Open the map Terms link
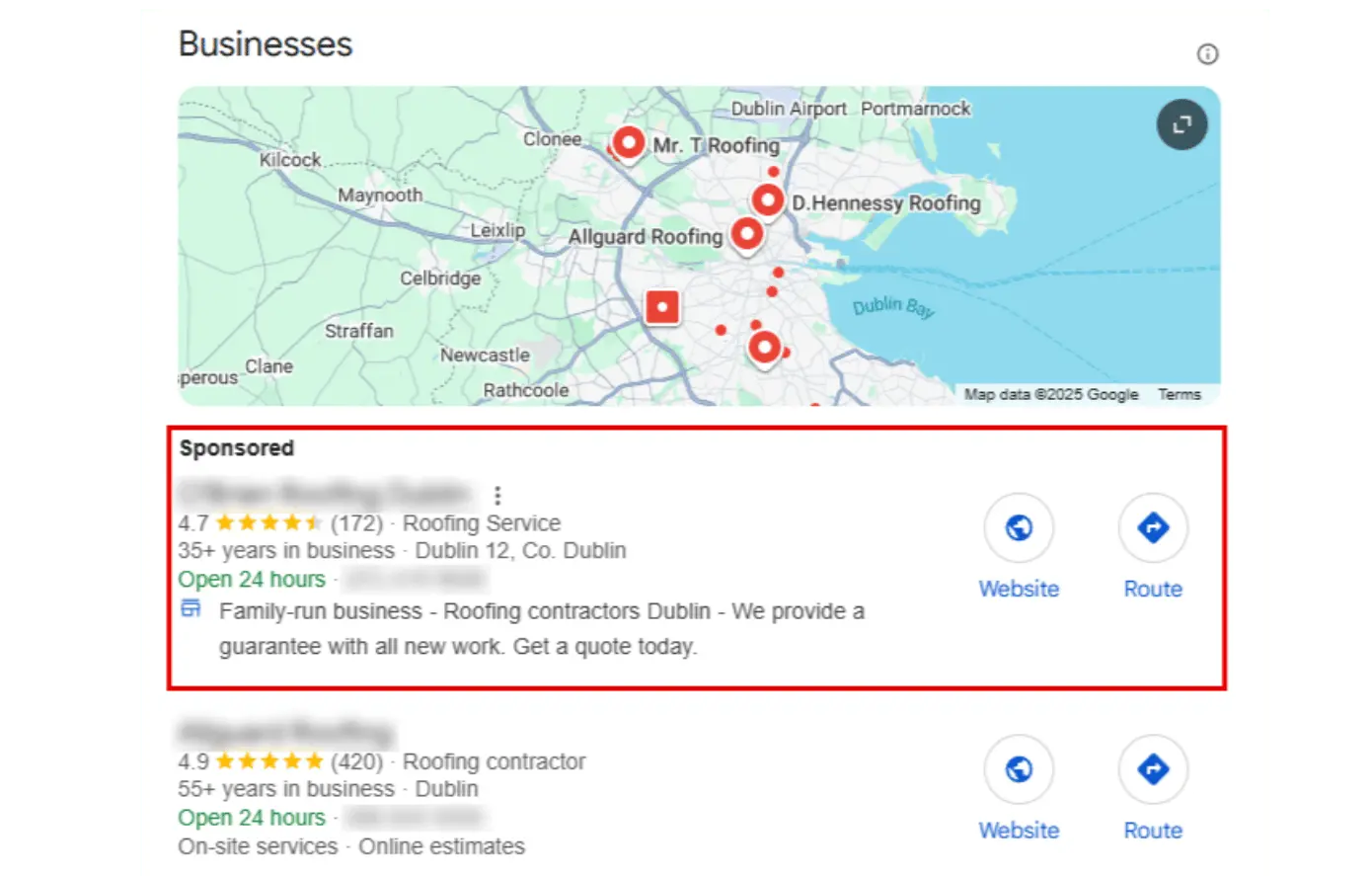The image size is (1372, 876). 1180,394
